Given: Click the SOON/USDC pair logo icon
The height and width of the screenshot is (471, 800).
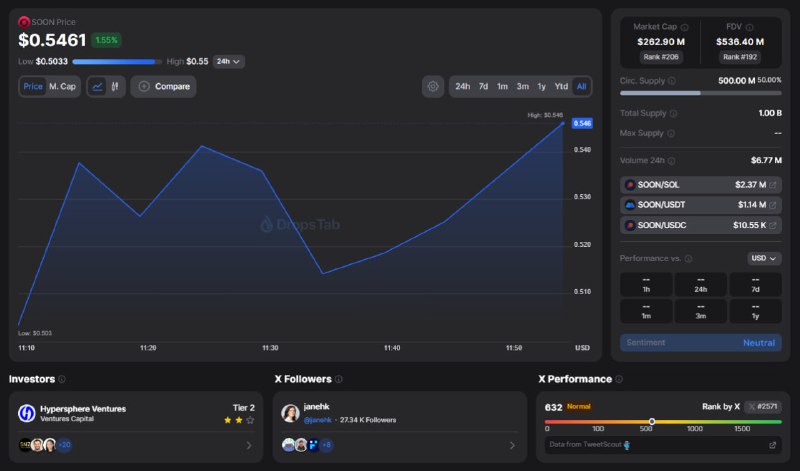Looking at the screenshot, I should point(630,225).
